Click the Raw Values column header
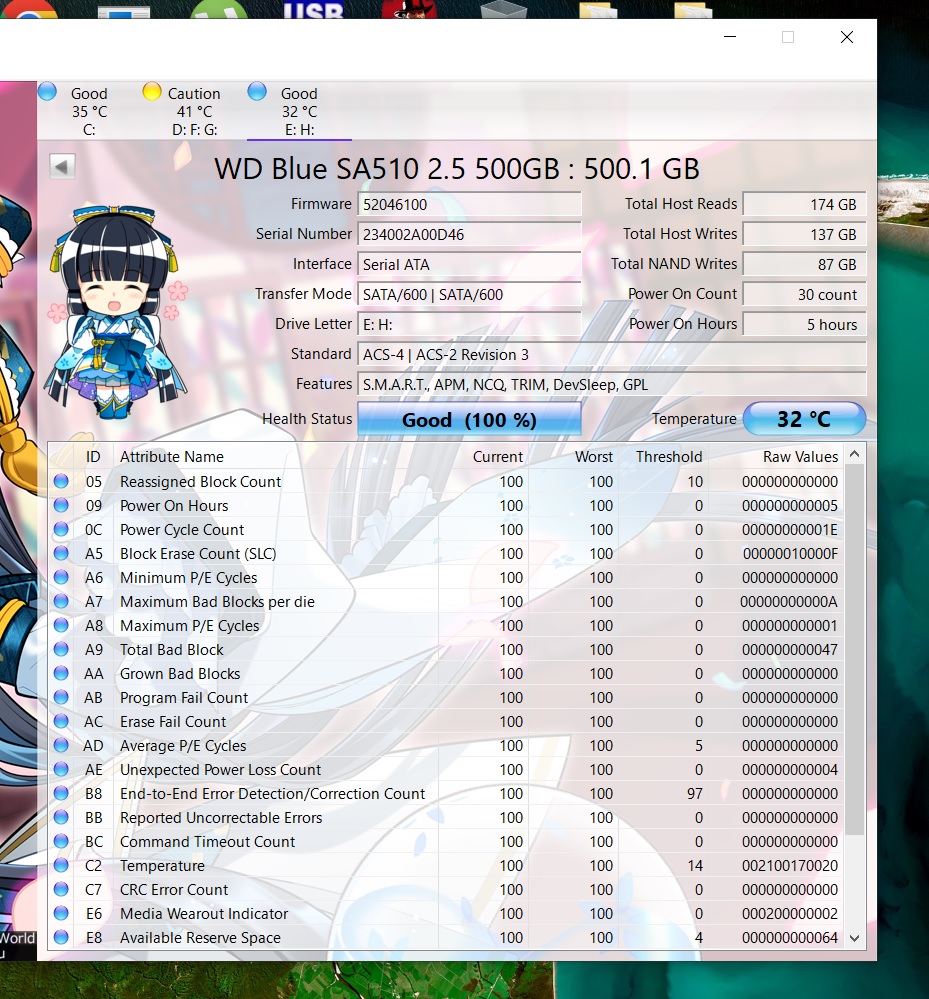The image size is (929, 999). pyautogui.click(x=800, y=457)
